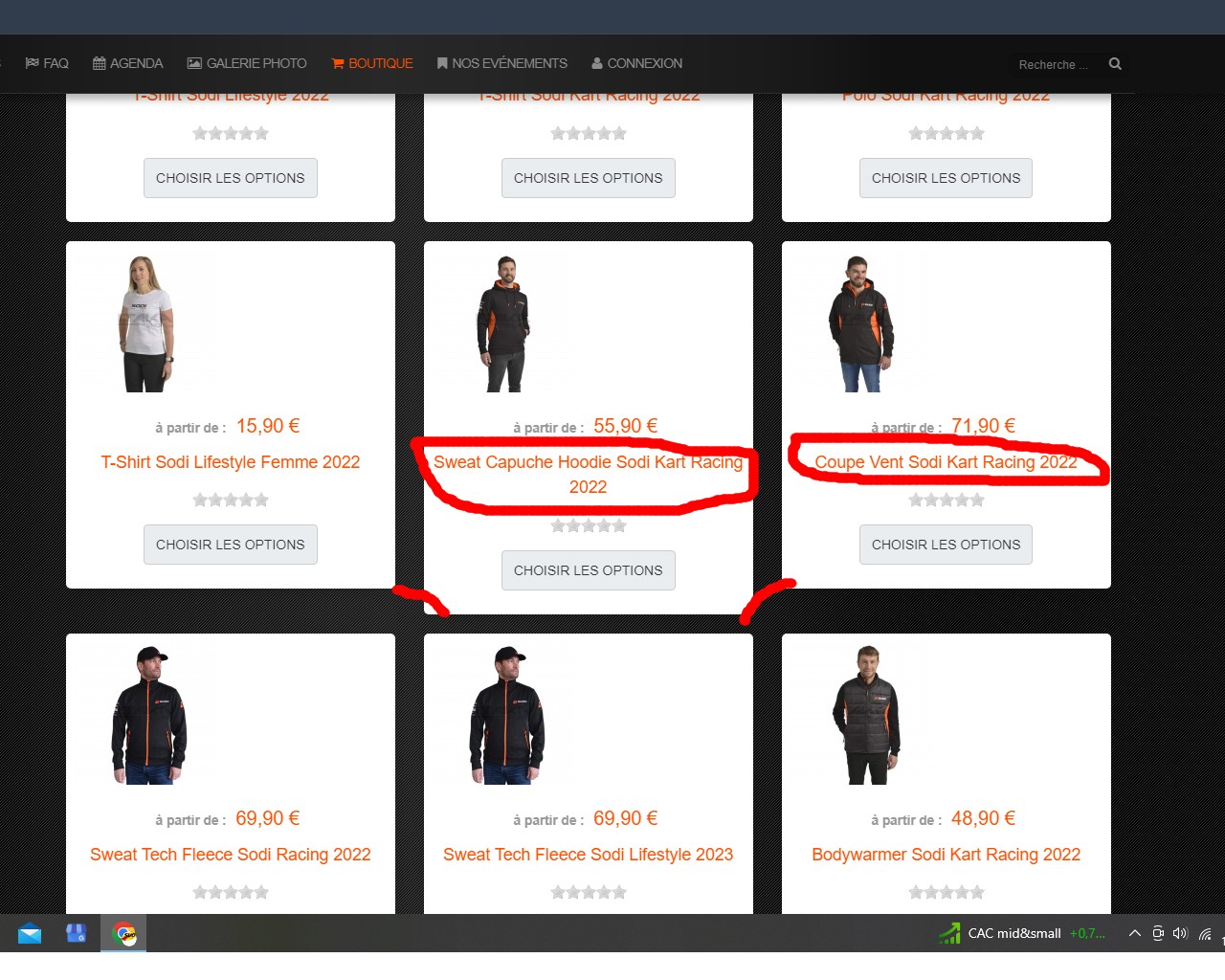Click the star rating under Bodywarmer Sodi Kart Racing 2022
Viewport: 1225px width, 980px height.
click(x=947, y=892)
